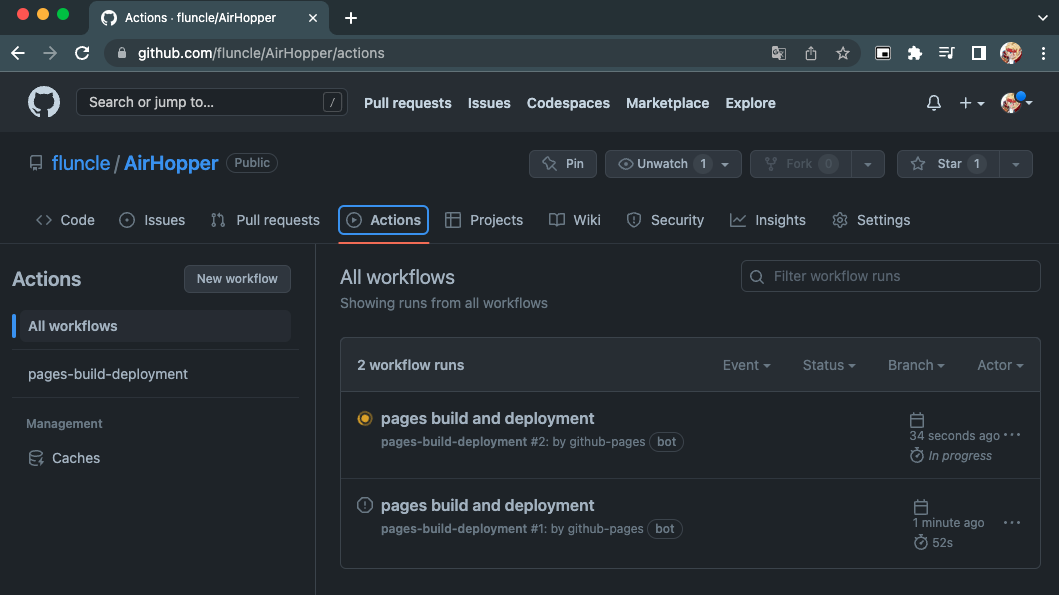Image resolution: width=1059 pixels, height=595 pixels.
Task: Open the Pull requests tab
Action: [264, 219]
